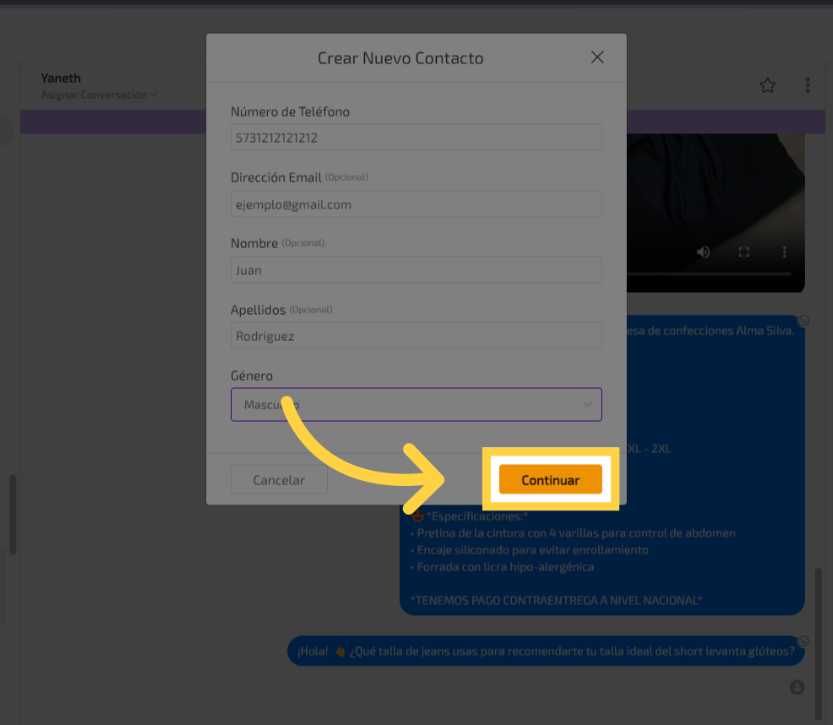Click the Apellidos field containing Rodriguez
This screenshot has height=725, width=833.
415,336
